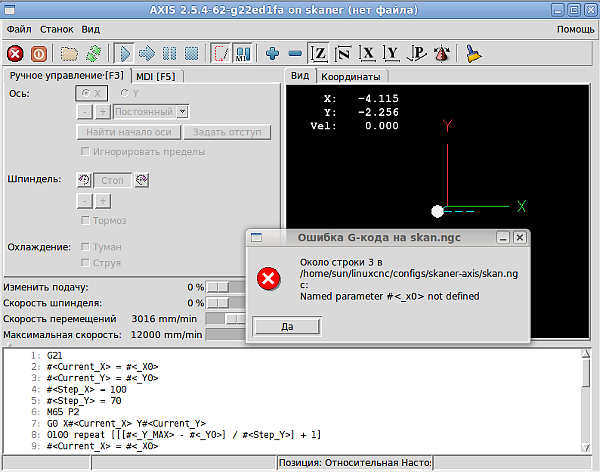Screen dimensions: 600x472
Task: Switch to Вид preview tab
Action: click(x=300, y=76)
